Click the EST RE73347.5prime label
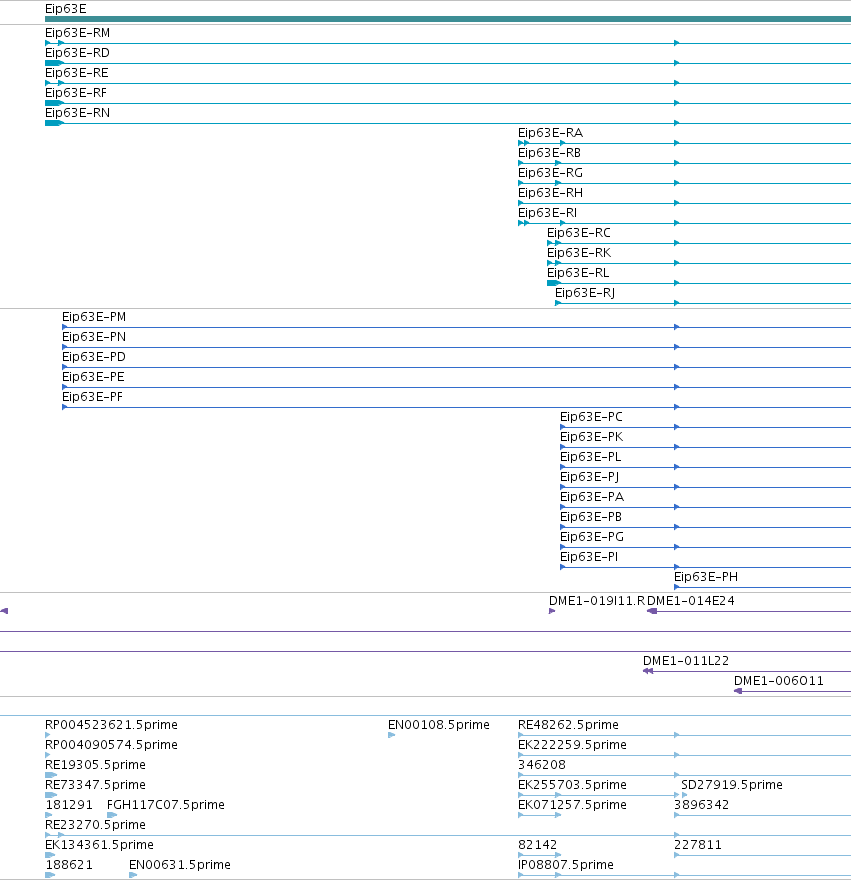The image size is (851, 880). [x=95, y=785]
